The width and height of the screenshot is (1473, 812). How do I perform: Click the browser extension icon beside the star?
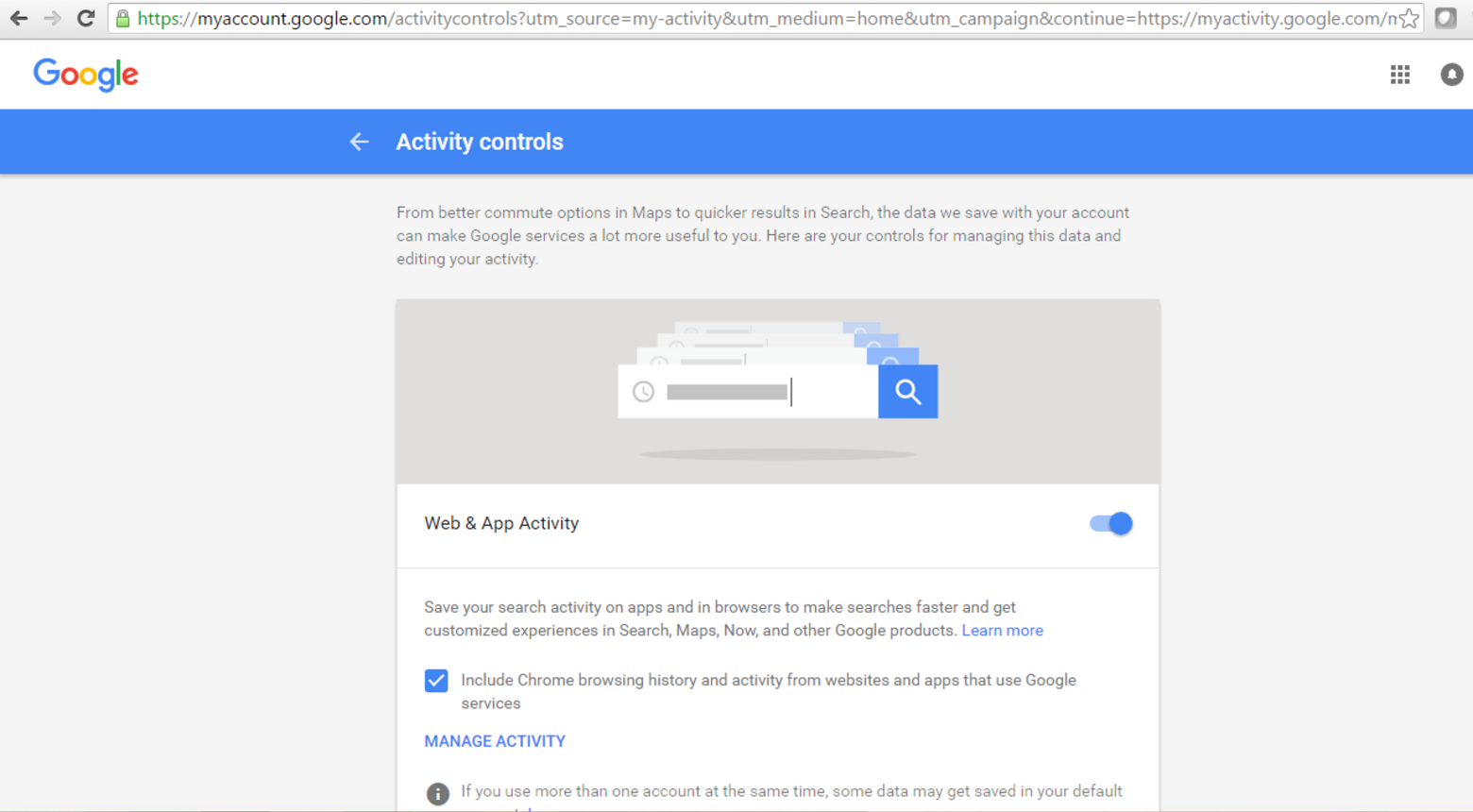pyautogui.click(x=1446, y=19)
